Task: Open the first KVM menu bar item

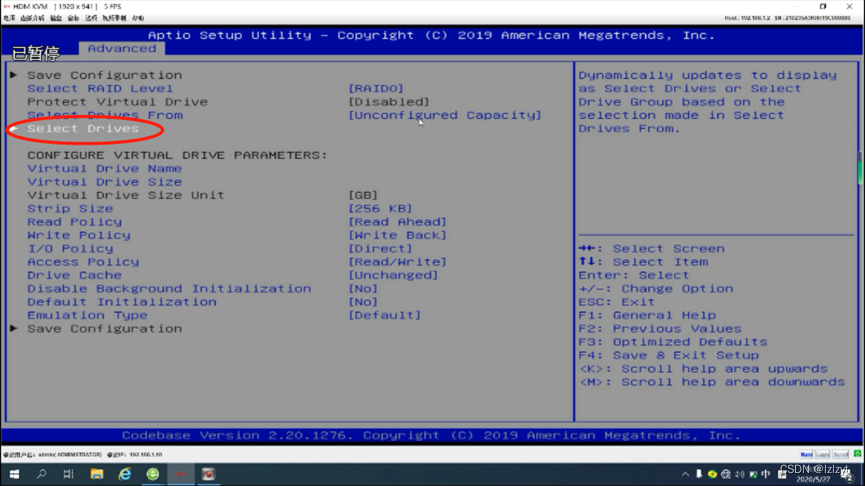Action: point(9,18)
